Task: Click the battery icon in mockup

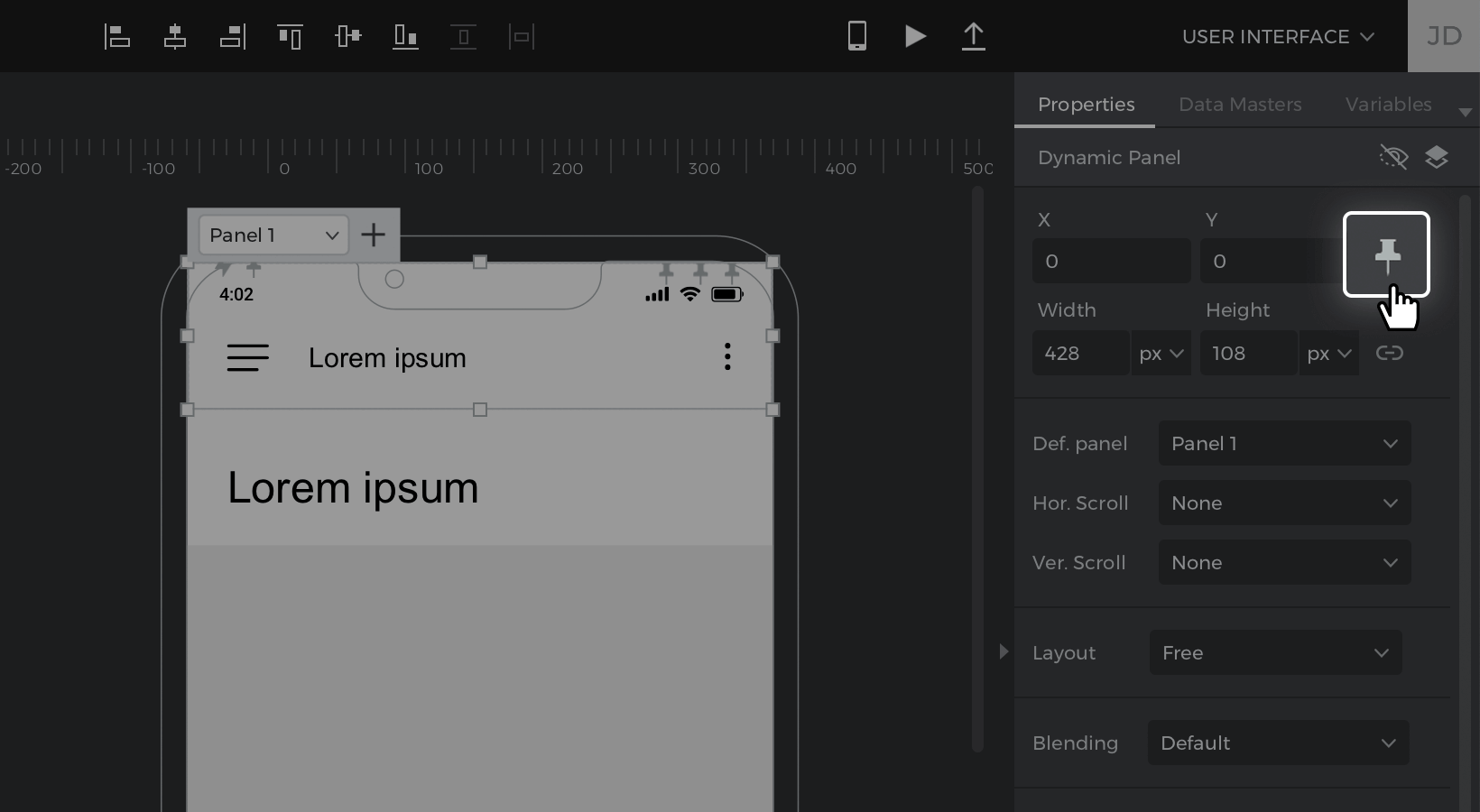Action: tap(727, 294)
